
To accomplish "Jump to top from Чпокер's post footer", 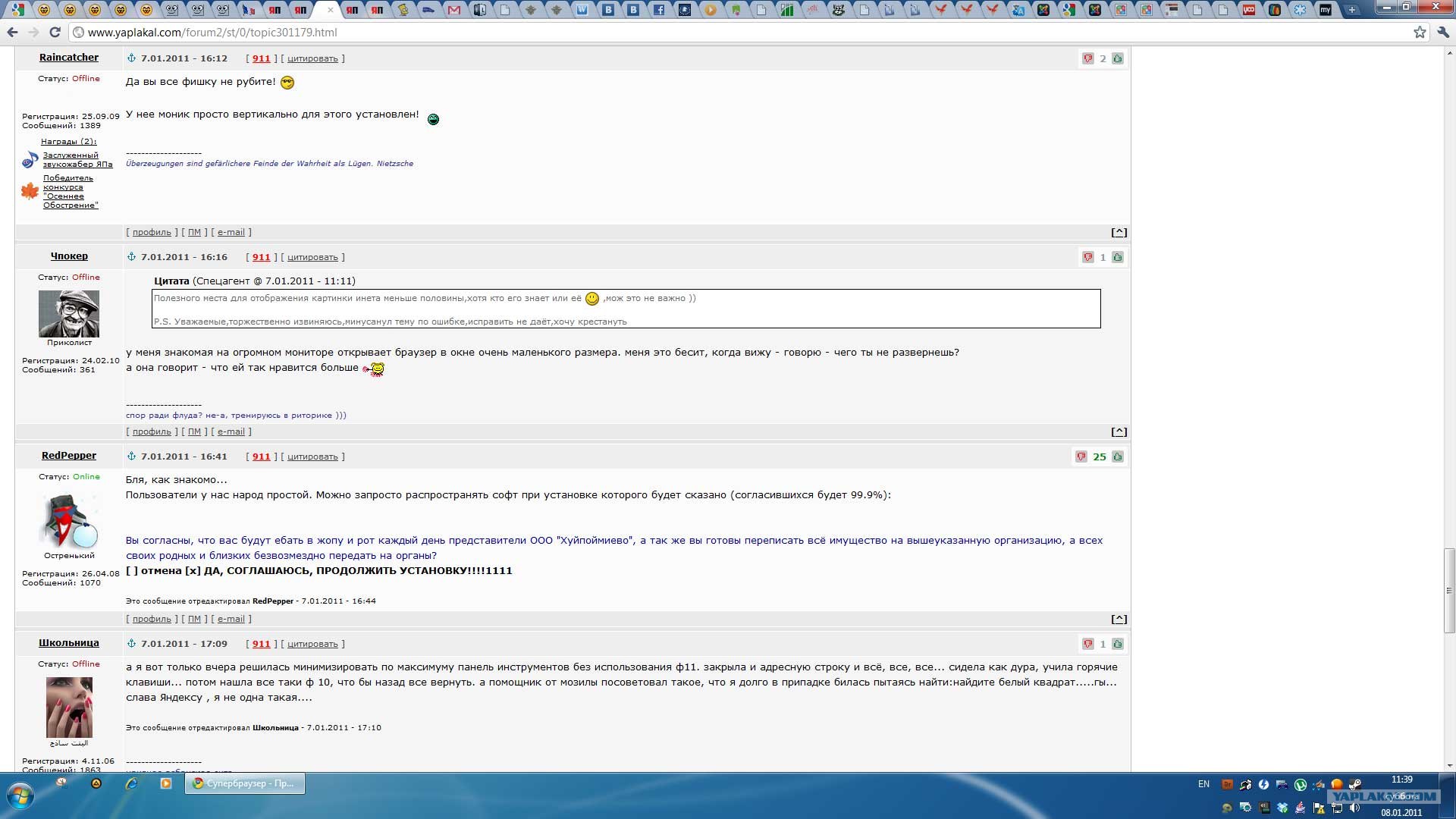I will point(1119,431).
